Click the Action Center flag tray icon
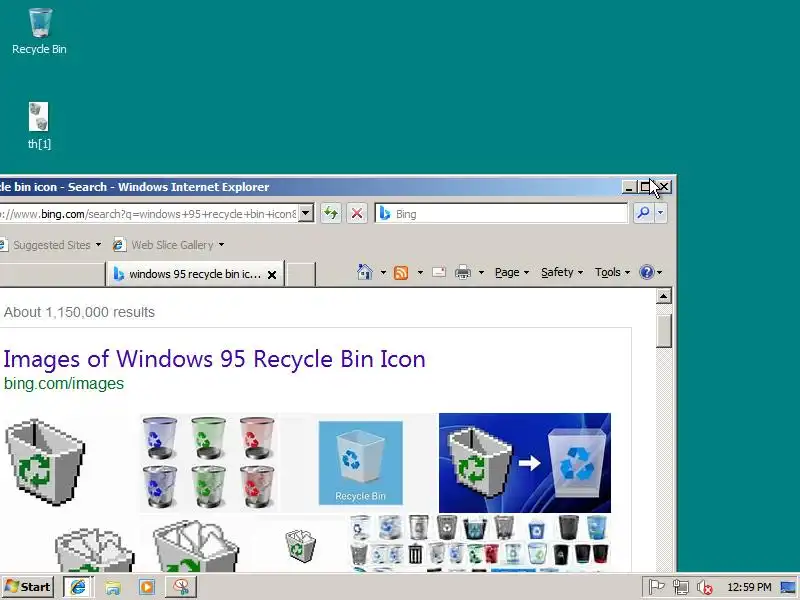The image size is (800, 600). click(x=656, y=587)
